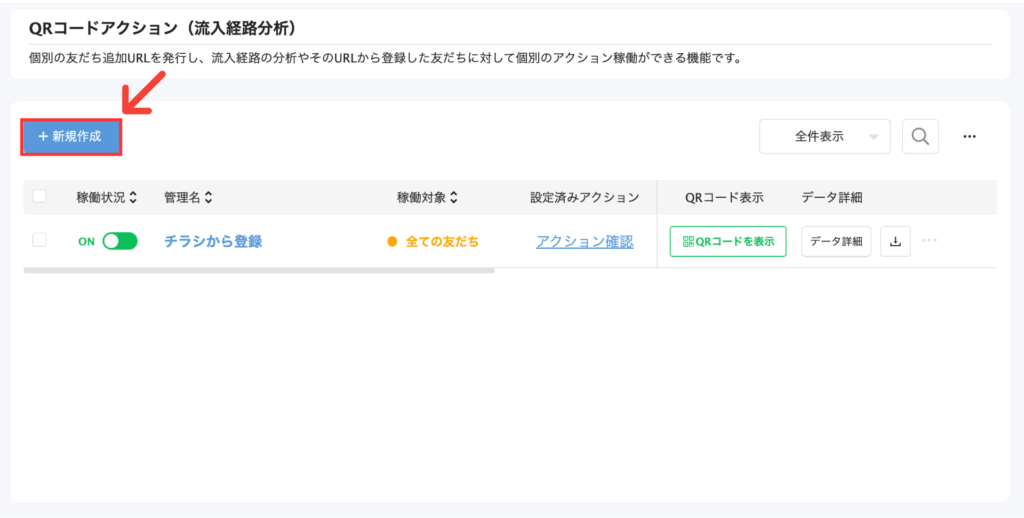
Task: Check the select-all header checkbox
Action: coord(39,196)
